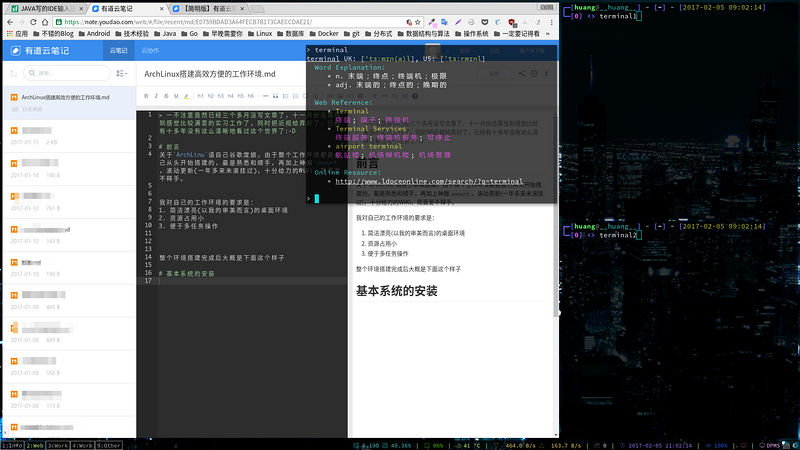
Task: Go to the Chrome home page
Action: point(45,22)
